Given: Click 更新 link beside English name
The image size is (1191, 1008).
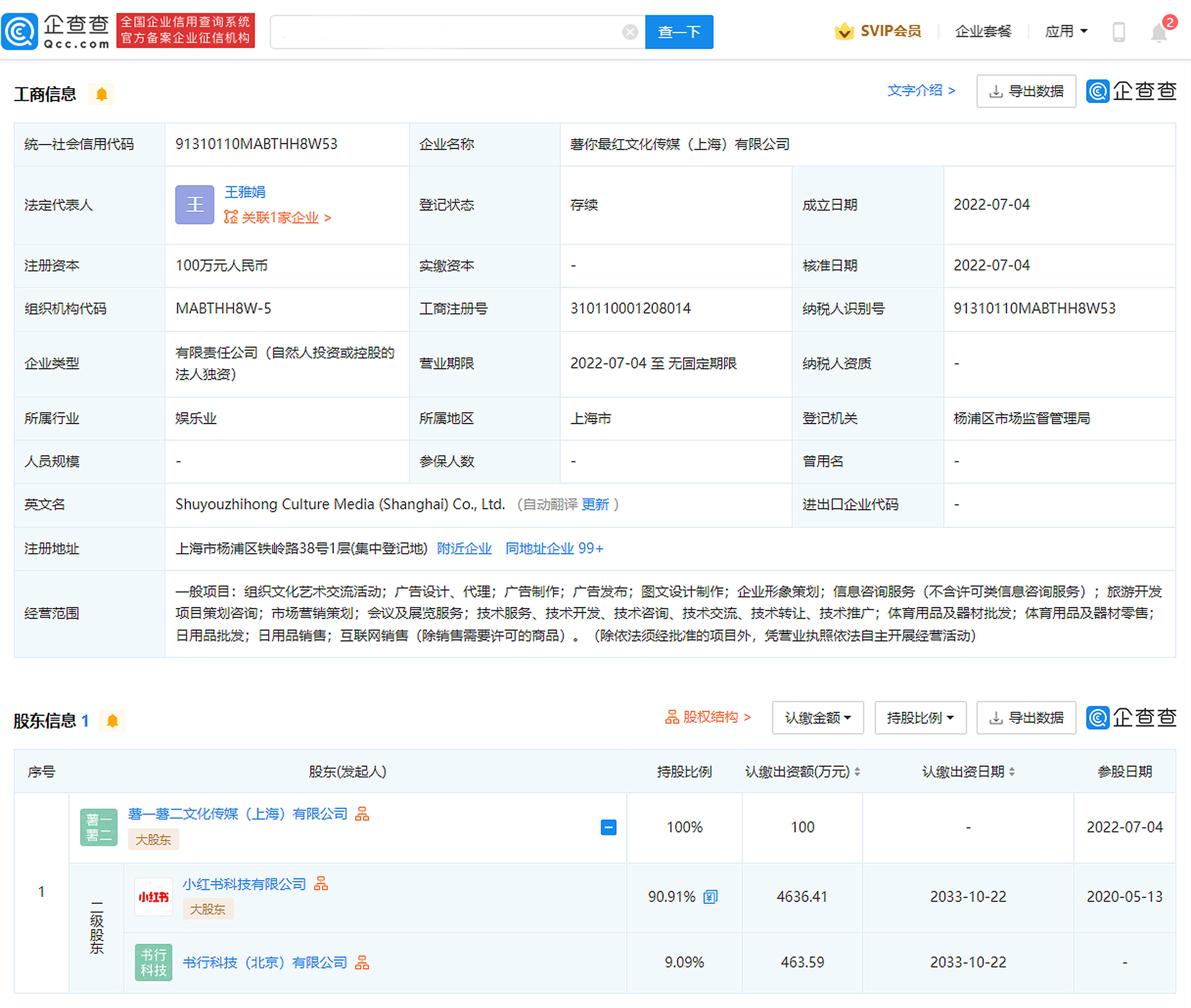Looking at the screenshot, I should [595, 504].
